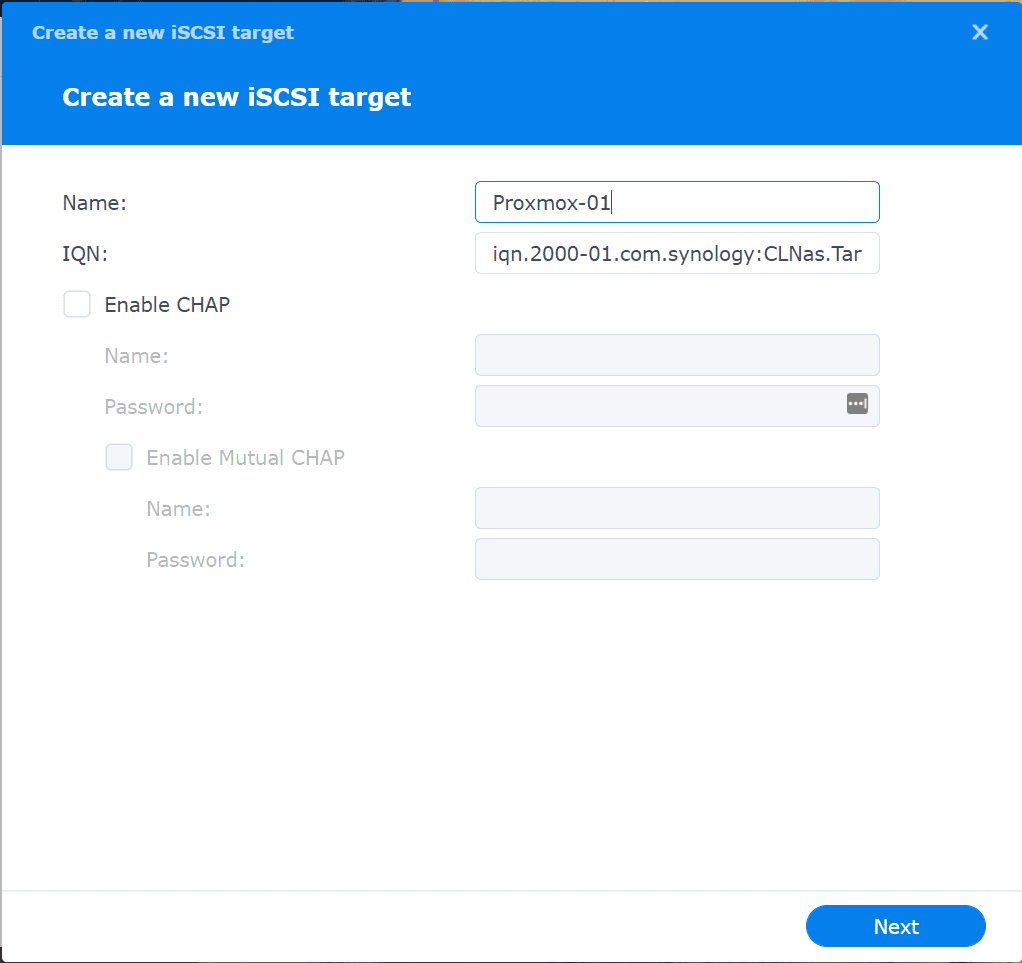Click the Mutual CHAP Name field

677,508
